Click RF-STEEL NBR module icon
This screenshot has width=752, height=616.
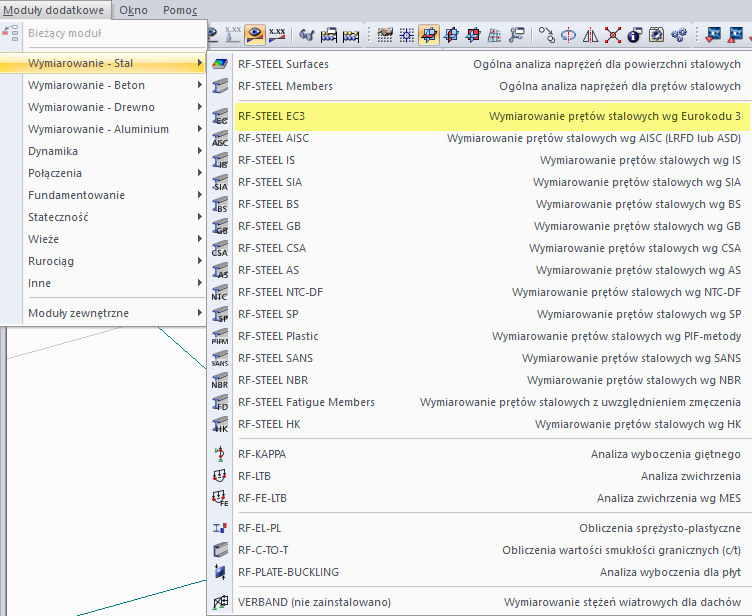point(220,381)
